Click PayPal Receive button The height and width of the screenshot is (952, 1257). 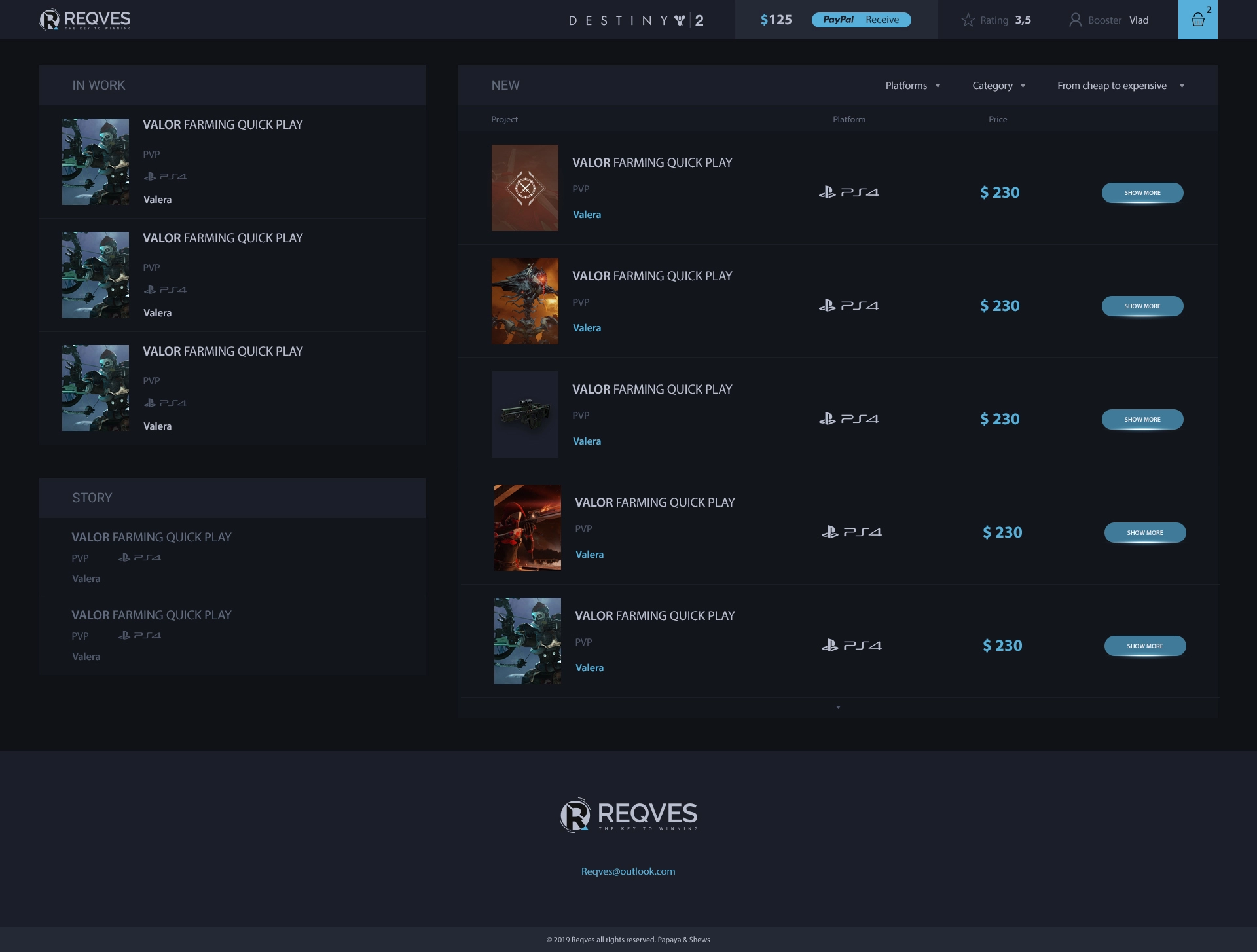861,20
